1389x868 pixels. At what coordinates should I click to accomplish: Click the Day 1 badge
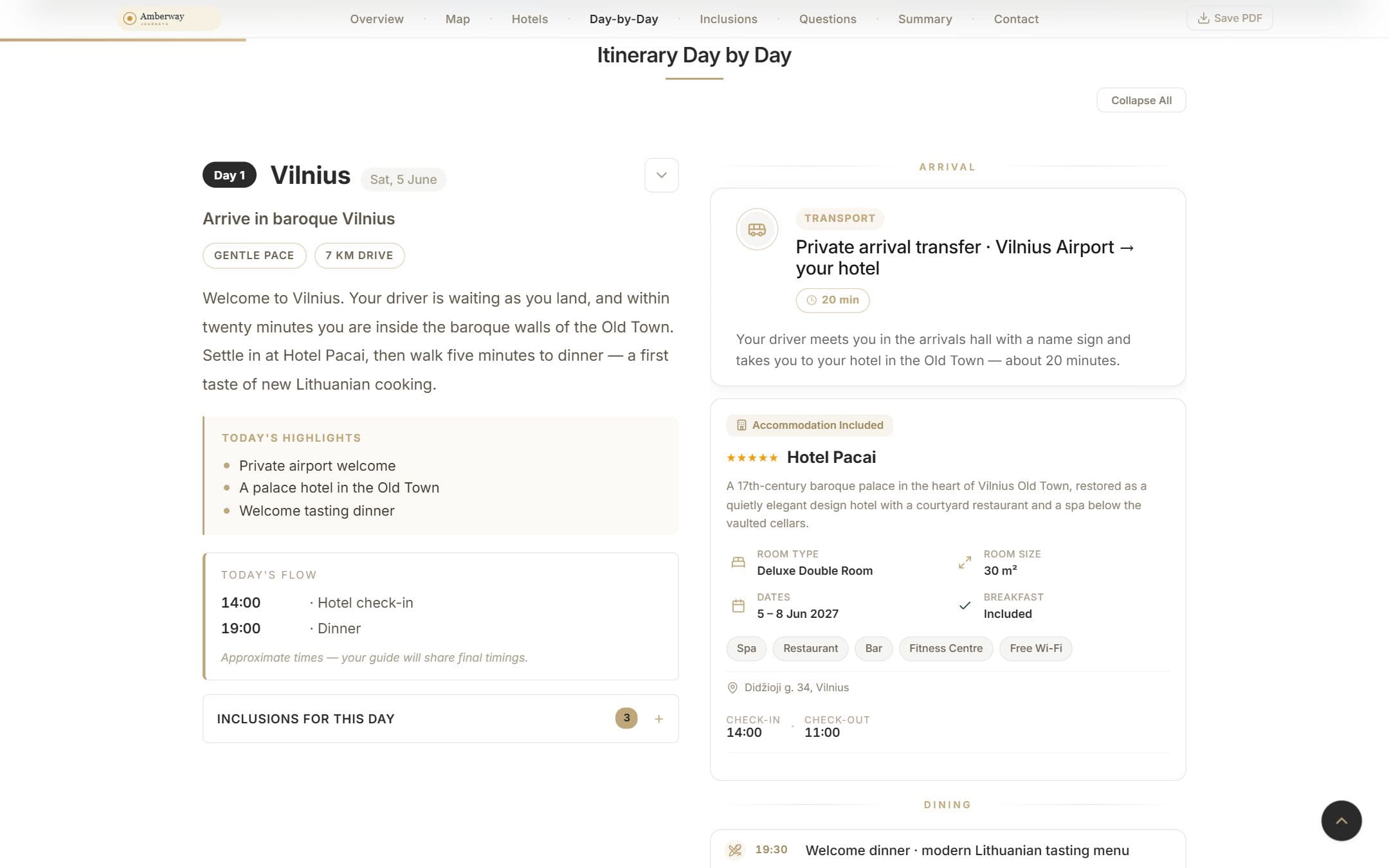230,175
